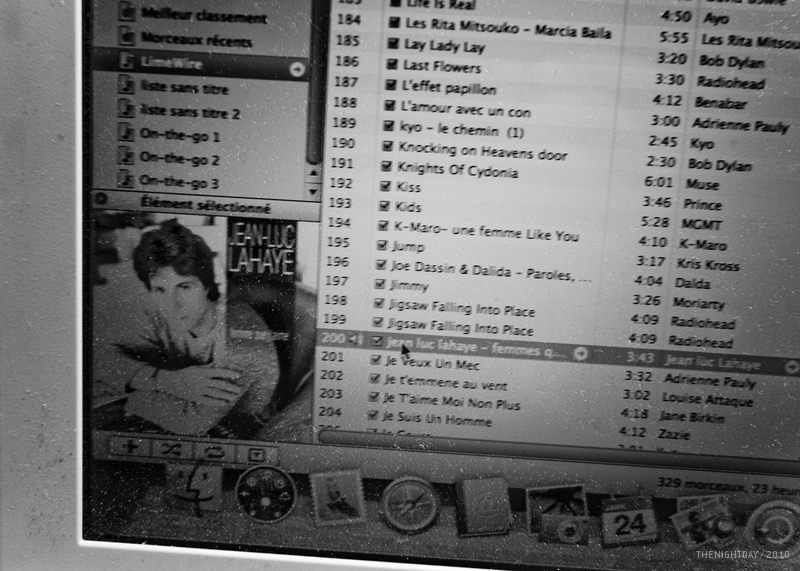This screenshot has width=800, height=571.
Task: Click artist Moriarty
Action: click(x=698, y=303)
